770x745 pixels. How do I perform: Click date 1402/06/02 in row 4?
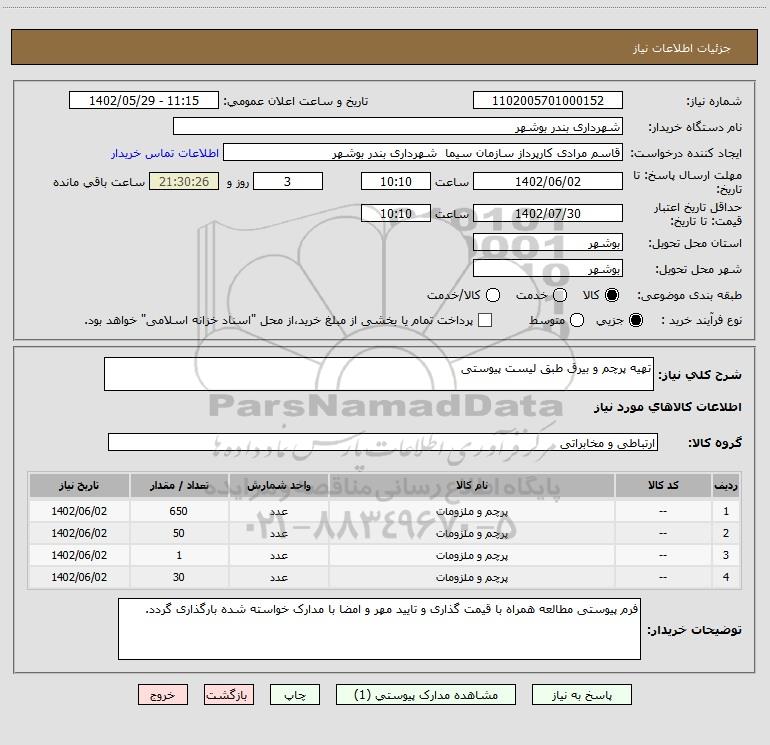click(79, 578)
